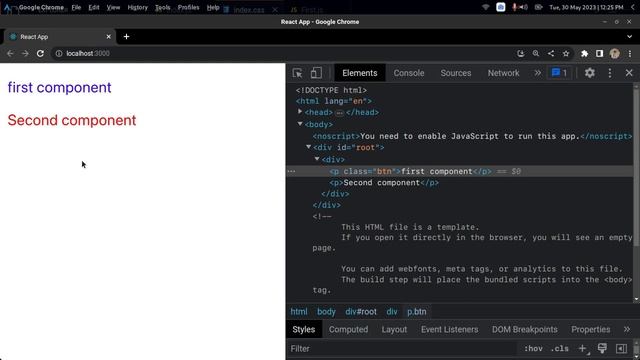Add a new style rule with plus icon
Image resolution: width=640 pixels, height=360 pixels.
pyautogui.click(x=584, y=349)
